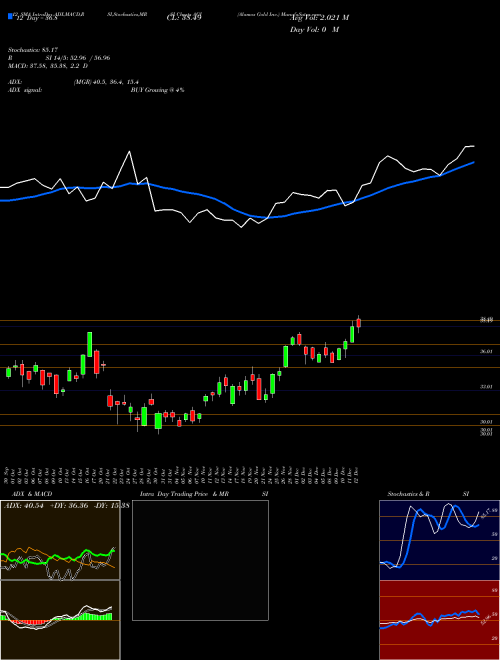The width and height of the screenshot is (500, 660).
Task: Open the blue Stochastics chart panel
Action: click(x=439, y=540)
